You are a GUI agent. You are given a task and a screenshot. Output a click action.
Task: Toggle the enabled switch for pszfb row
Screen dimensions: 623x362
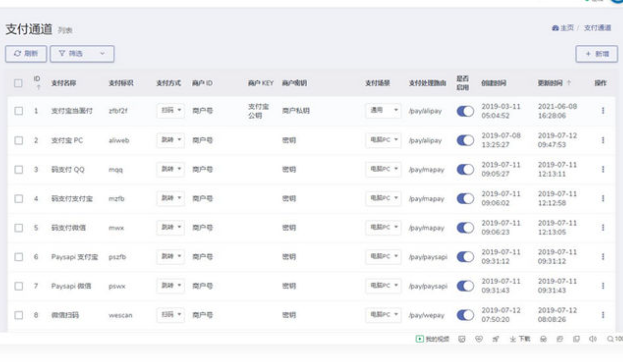465,257
